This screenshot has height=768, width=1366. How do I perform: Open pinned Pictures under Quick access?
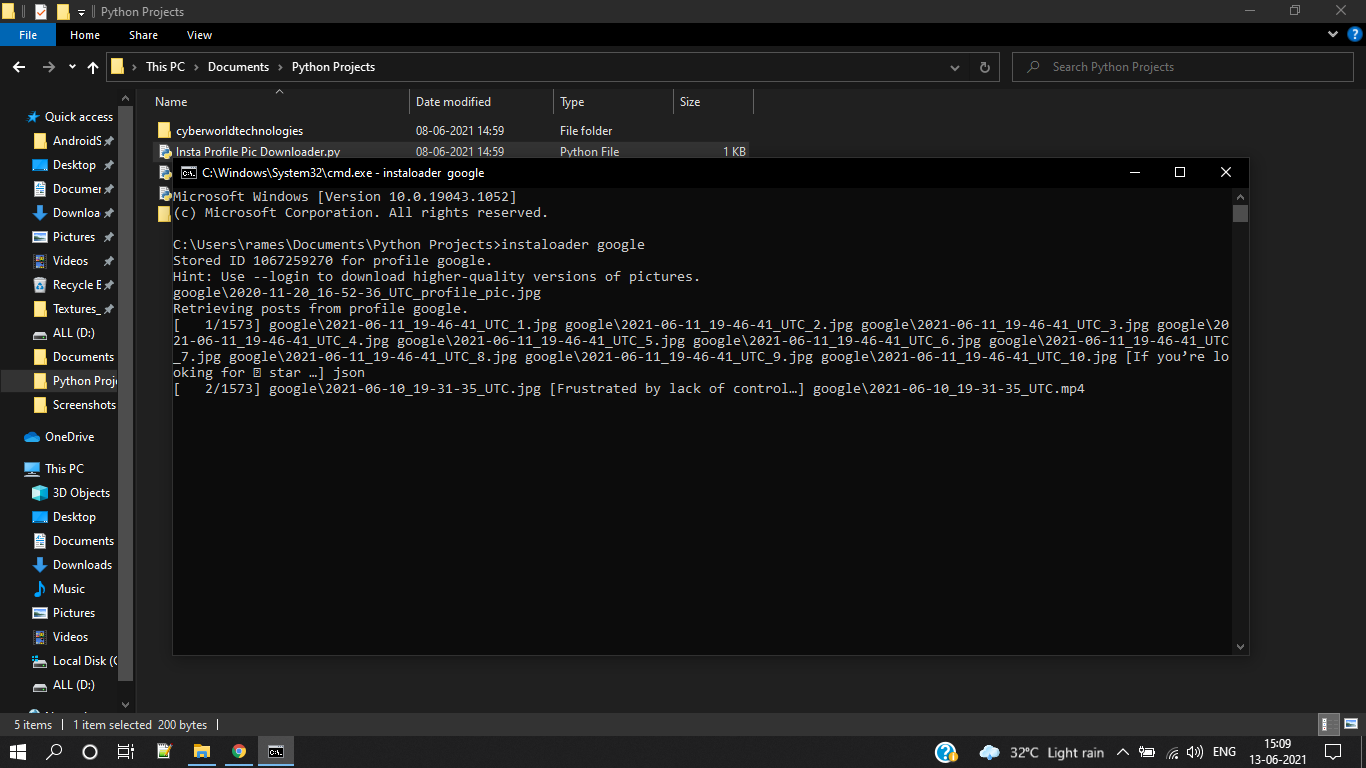pyautogui.click(x=74, y=237)
